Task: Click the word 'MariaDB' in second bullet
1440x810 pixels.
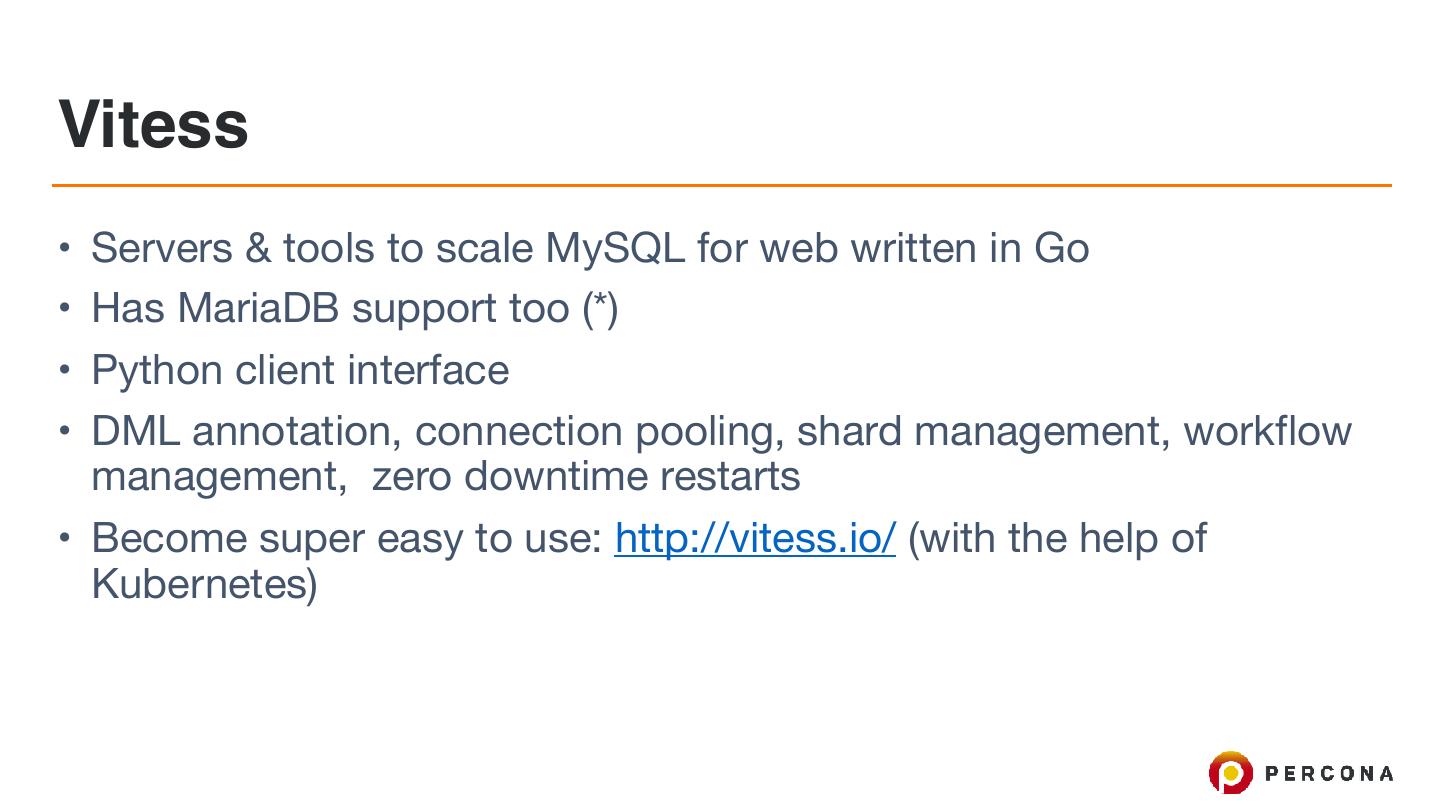Action: point(259,308)
